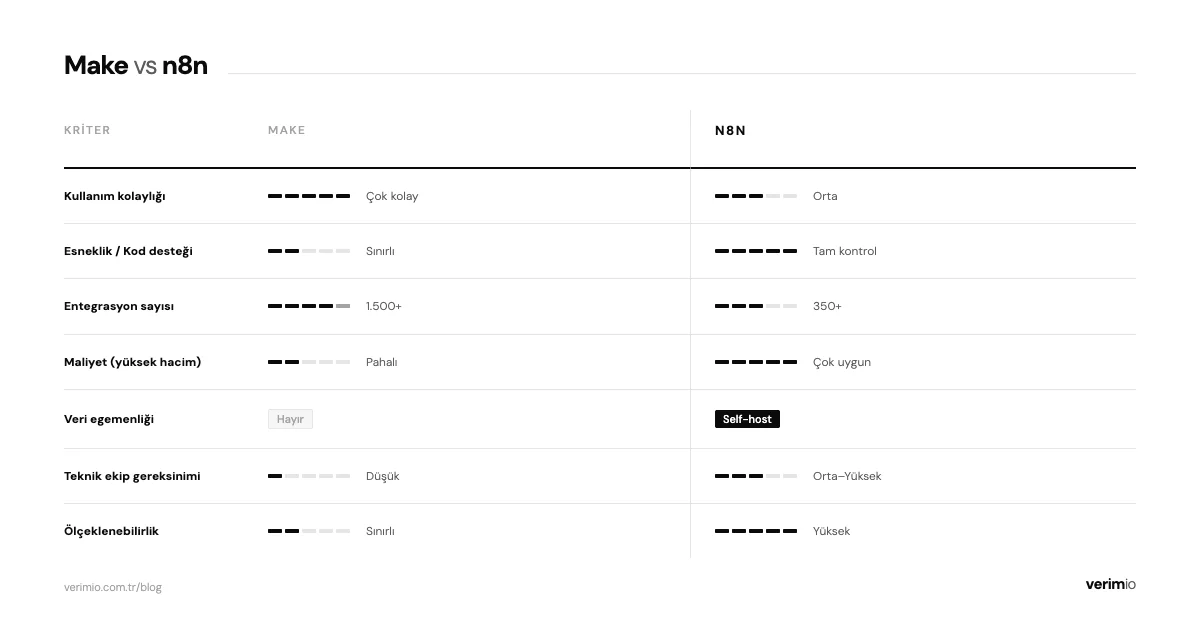Click the Make integration count rating bar

309,306
